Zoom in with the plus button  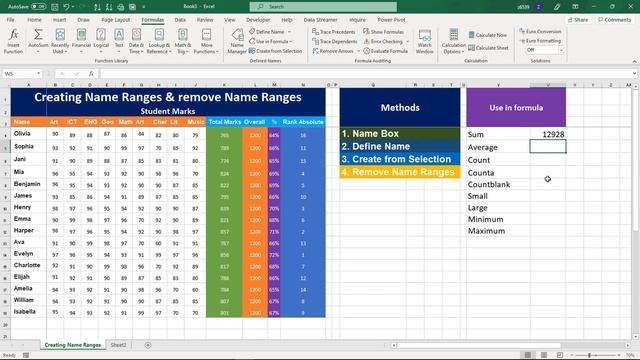tap(620, 355)
